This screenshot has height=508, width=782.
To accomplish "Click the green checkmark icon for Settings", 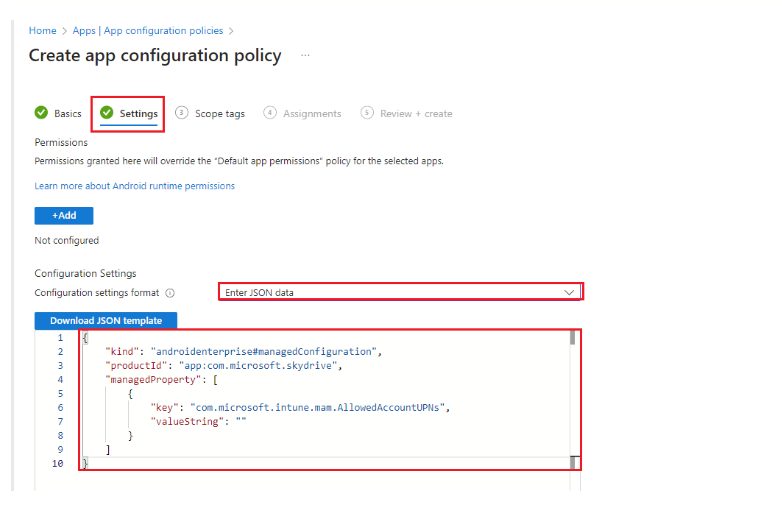I will tap(107, 113).
